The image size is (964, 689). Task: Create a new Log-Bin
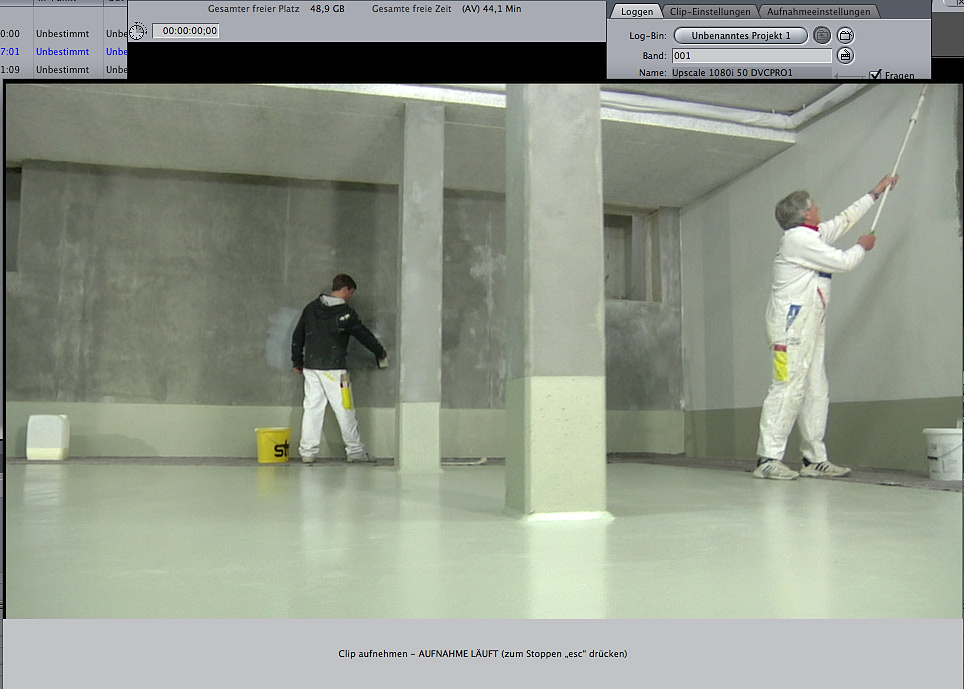(845, 36)
